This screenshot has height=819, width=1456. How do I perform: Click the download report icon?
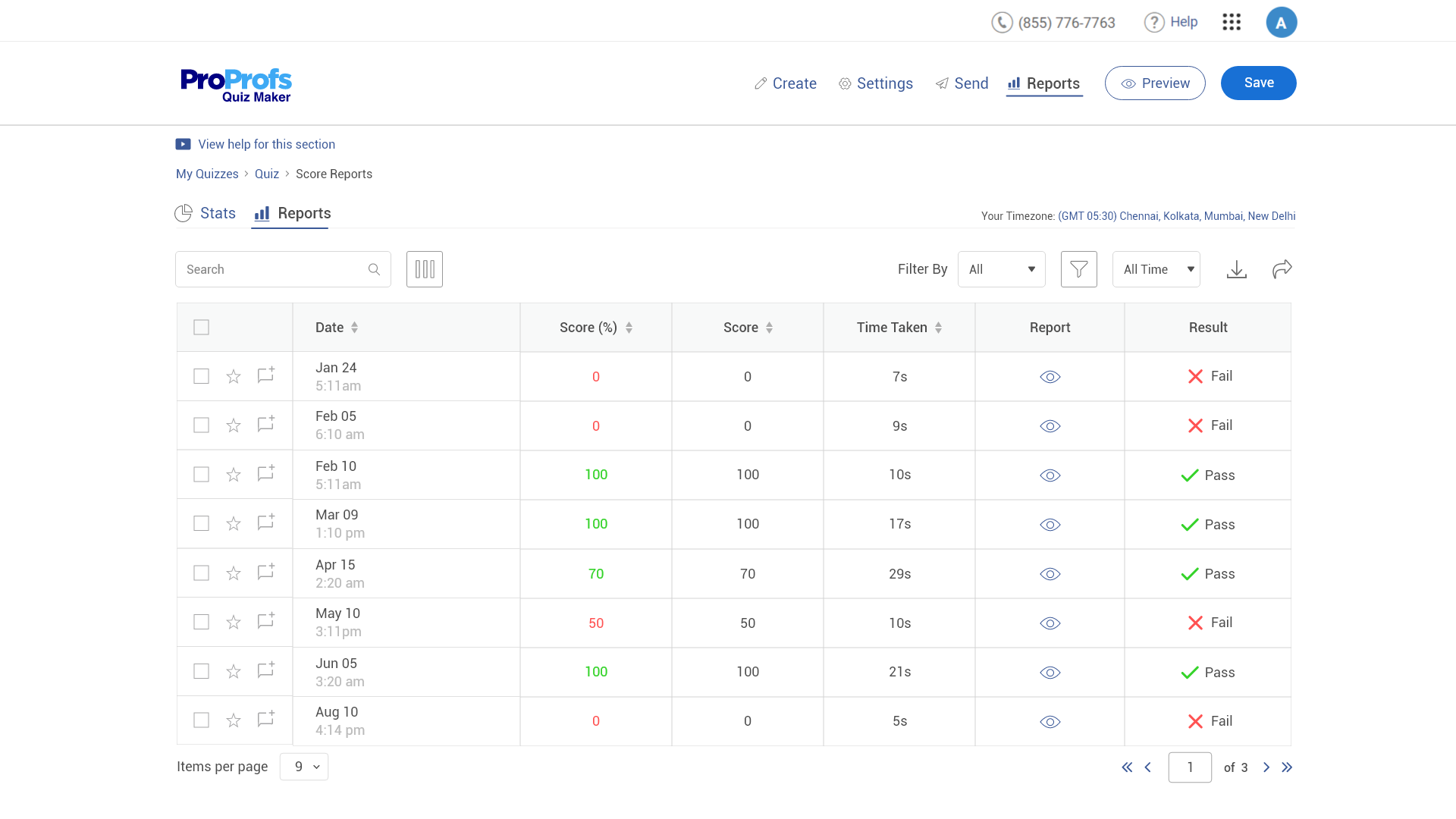coord(1237,269)
